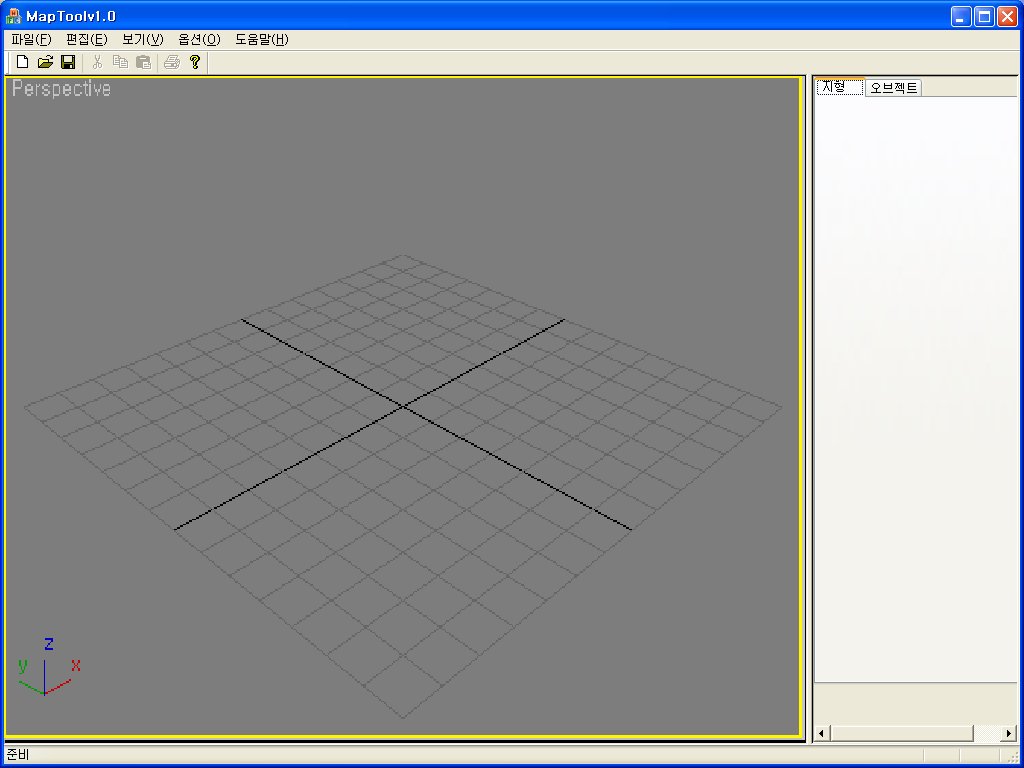Click the 준비 status bar text
This screenshot has width=1024, height=768.
point(18,755)
